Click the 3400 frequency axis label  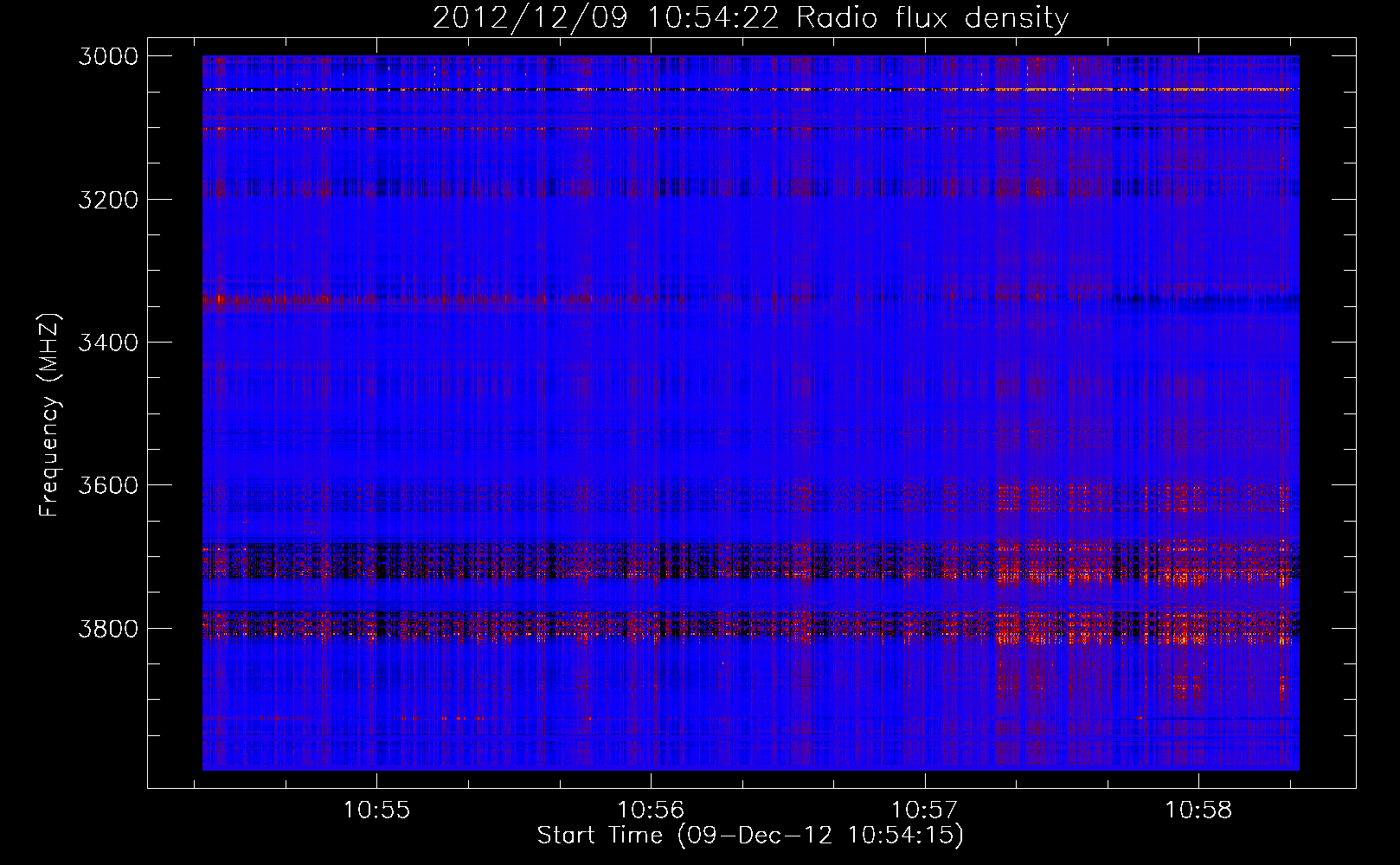[108, 343]
